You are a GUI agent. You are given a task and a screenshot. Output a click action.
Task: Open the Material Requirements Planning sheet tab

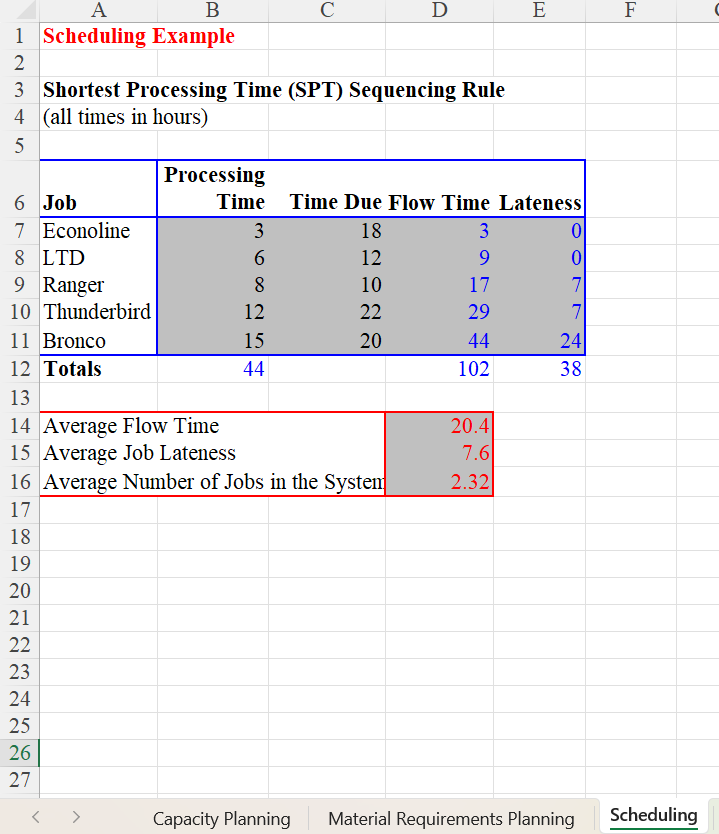tap(451, 818)
